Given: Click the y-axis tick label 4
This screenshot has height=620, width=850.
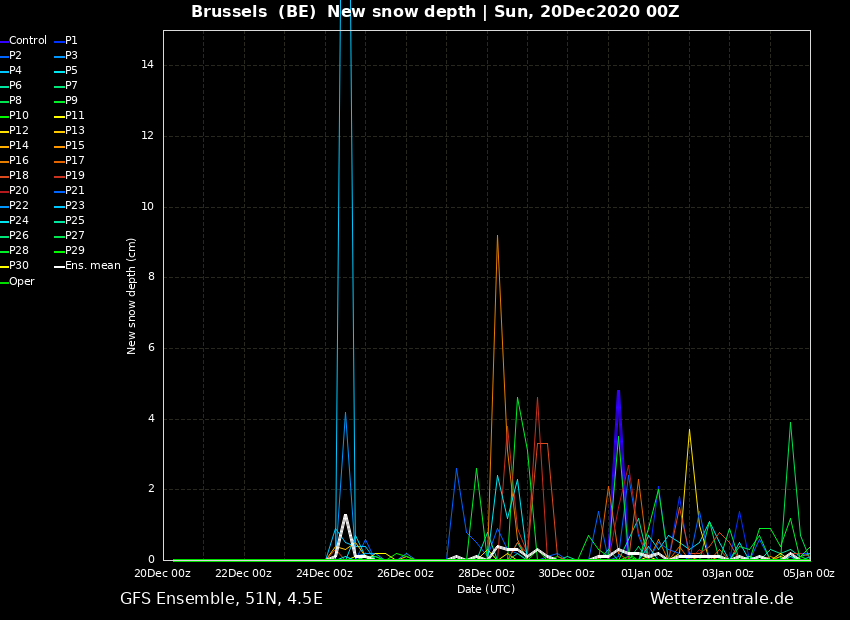Looking at the screenshot, I should [x=151, y=418].
